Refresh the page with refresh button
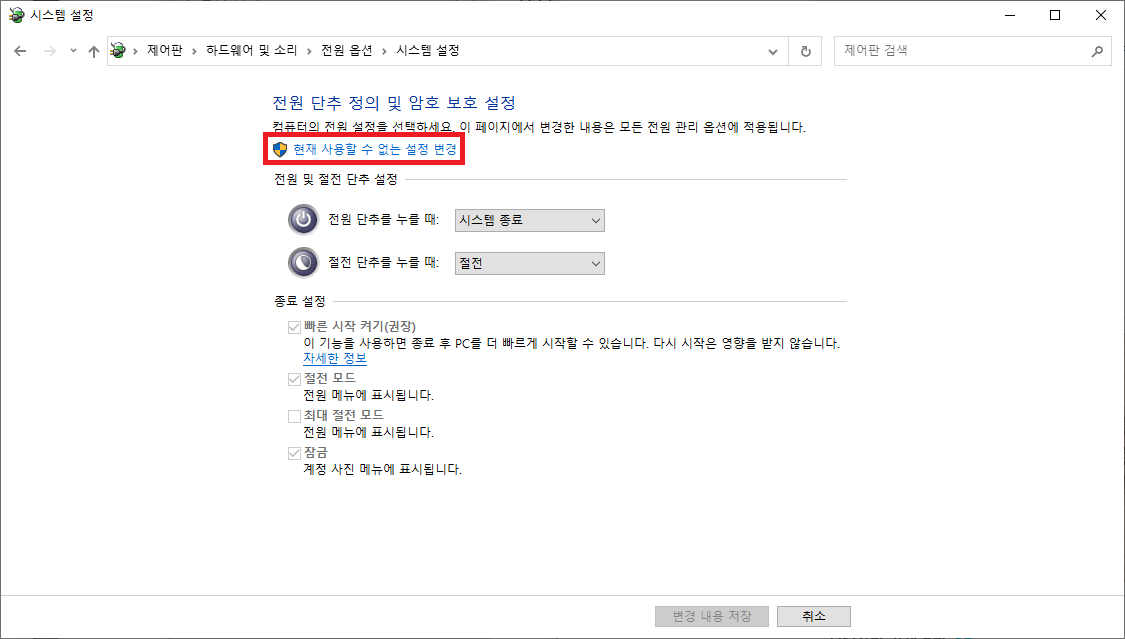The image size is (1125, 639). tap(806, 52)
